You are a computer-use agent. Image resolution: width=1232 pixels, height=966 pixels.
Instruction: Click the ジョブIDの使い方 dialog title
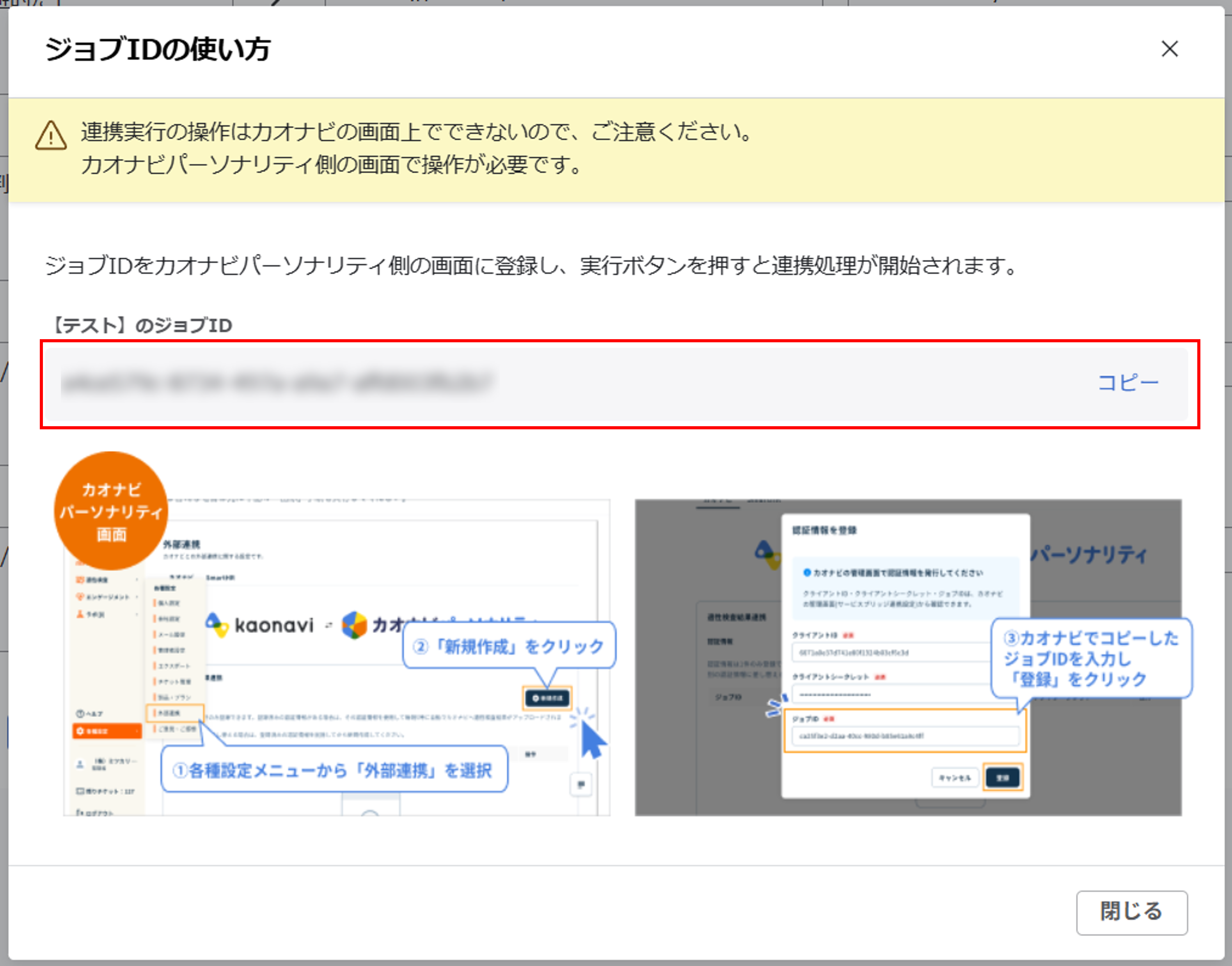[158, 49]
